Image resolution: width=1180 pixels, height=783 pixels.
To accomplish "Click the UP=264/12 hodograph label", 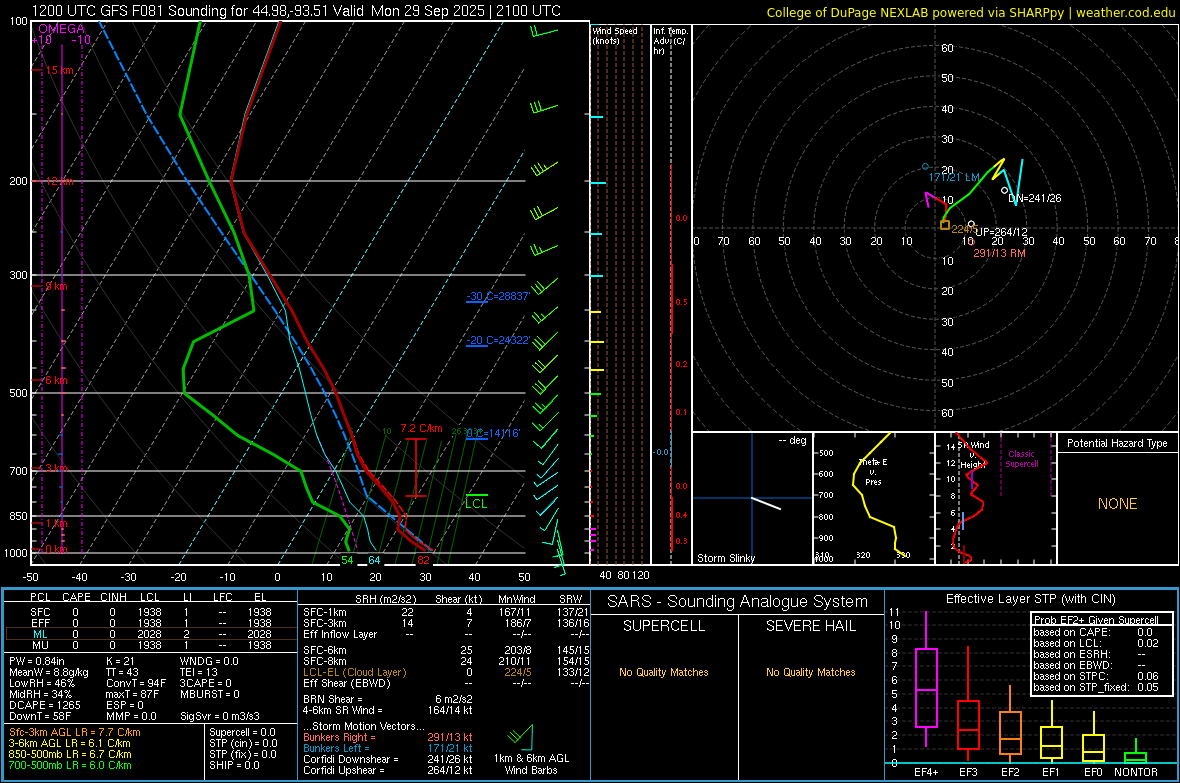I will coord(1001,232).
